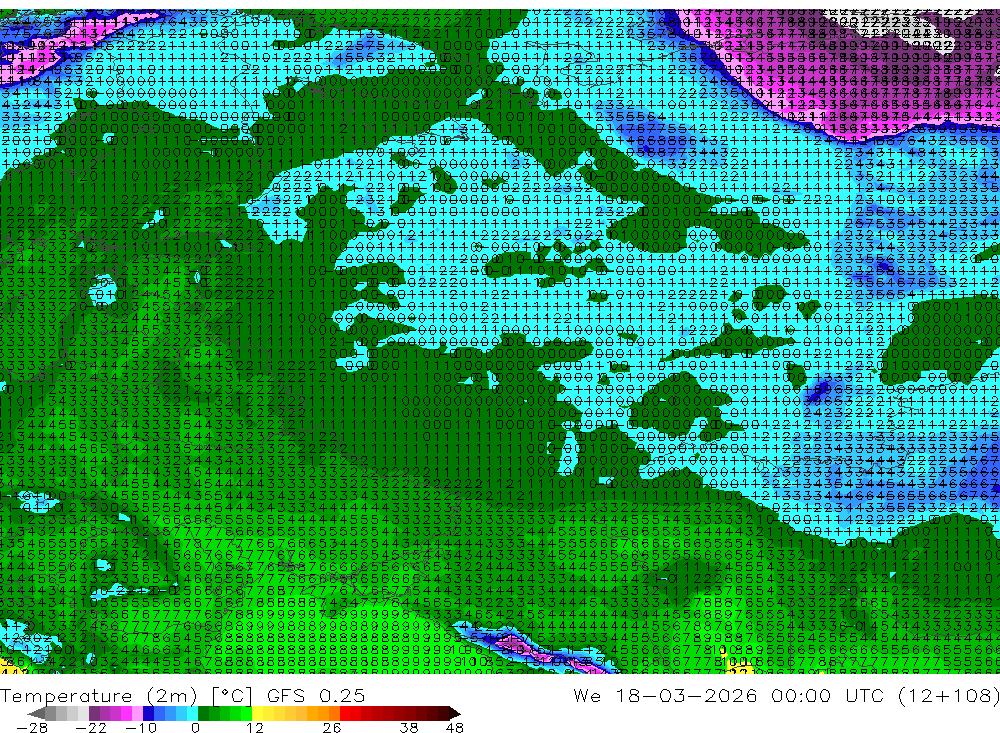Select the dark blue swatch above -10

point(148,713)
